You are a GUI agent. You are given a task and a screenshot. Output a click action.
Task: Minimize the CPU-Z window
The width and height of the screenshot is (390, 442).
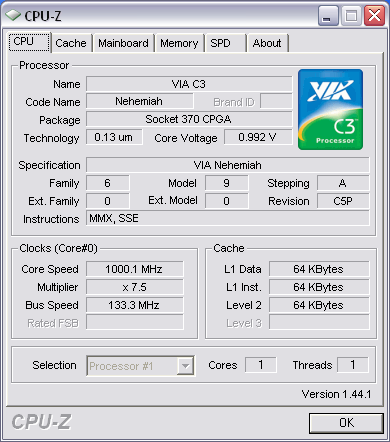328,16
